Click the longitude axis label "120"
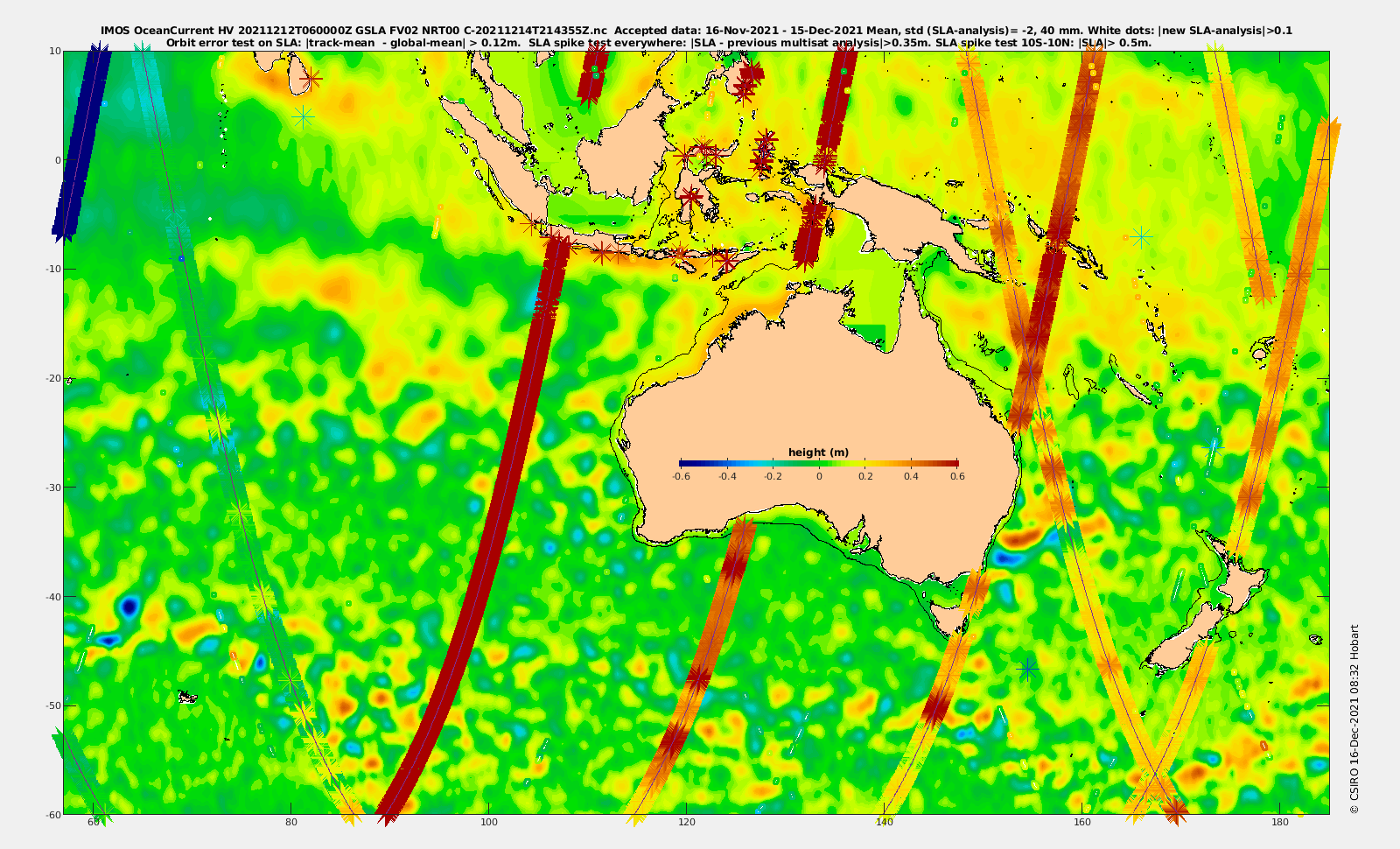Screen dimensions: 1400x849 click(687, 823)
